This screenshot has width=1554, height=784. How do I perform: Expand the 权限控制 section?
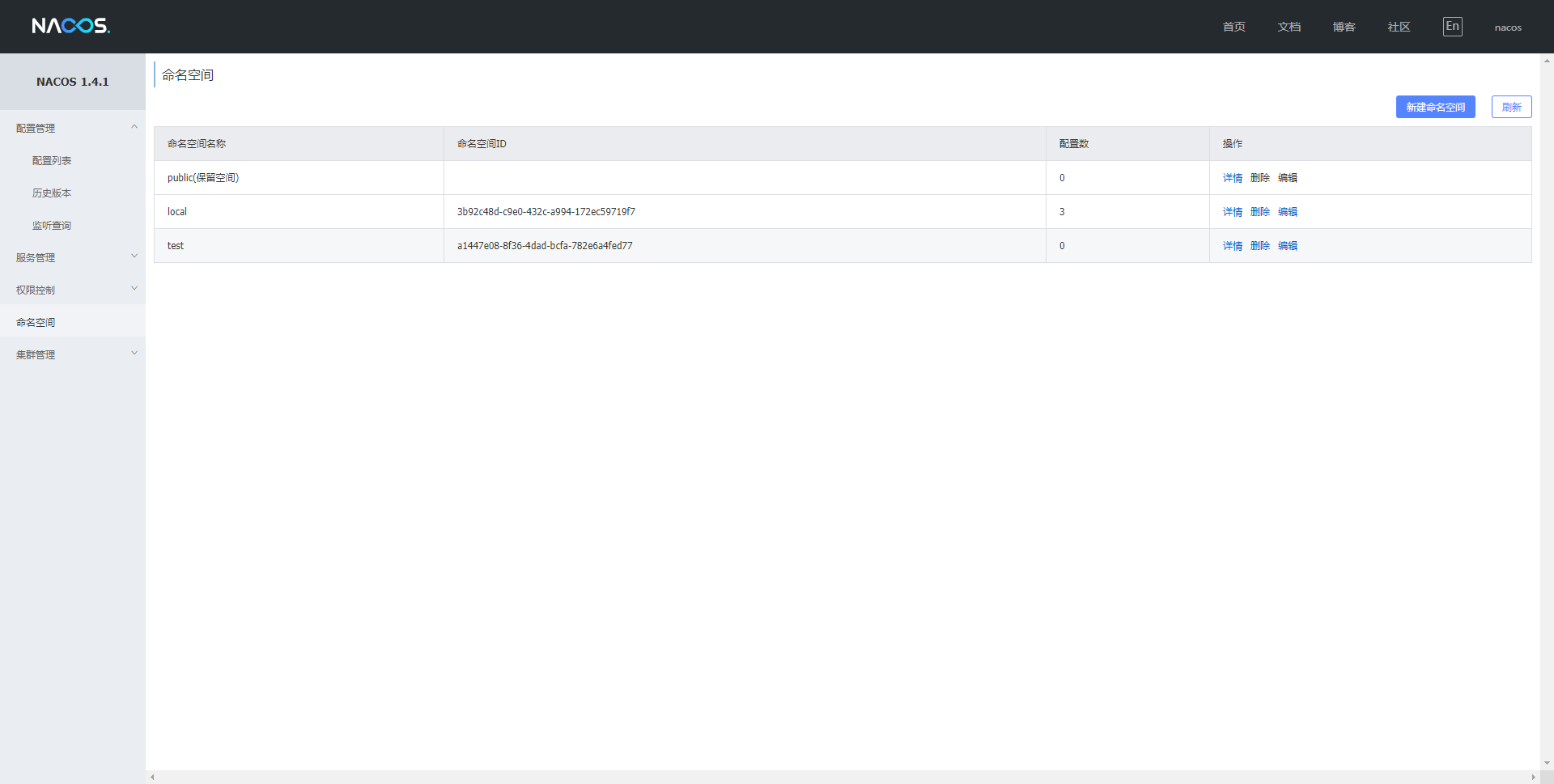click(x=35, y=290)
